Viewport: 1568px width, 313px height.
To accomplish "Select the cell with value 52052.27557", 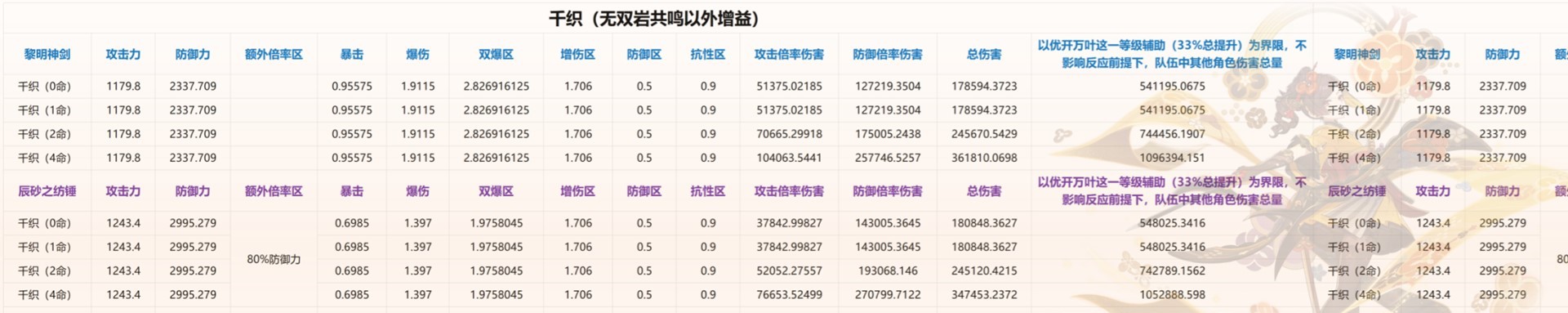I will [x=789, y=271].
